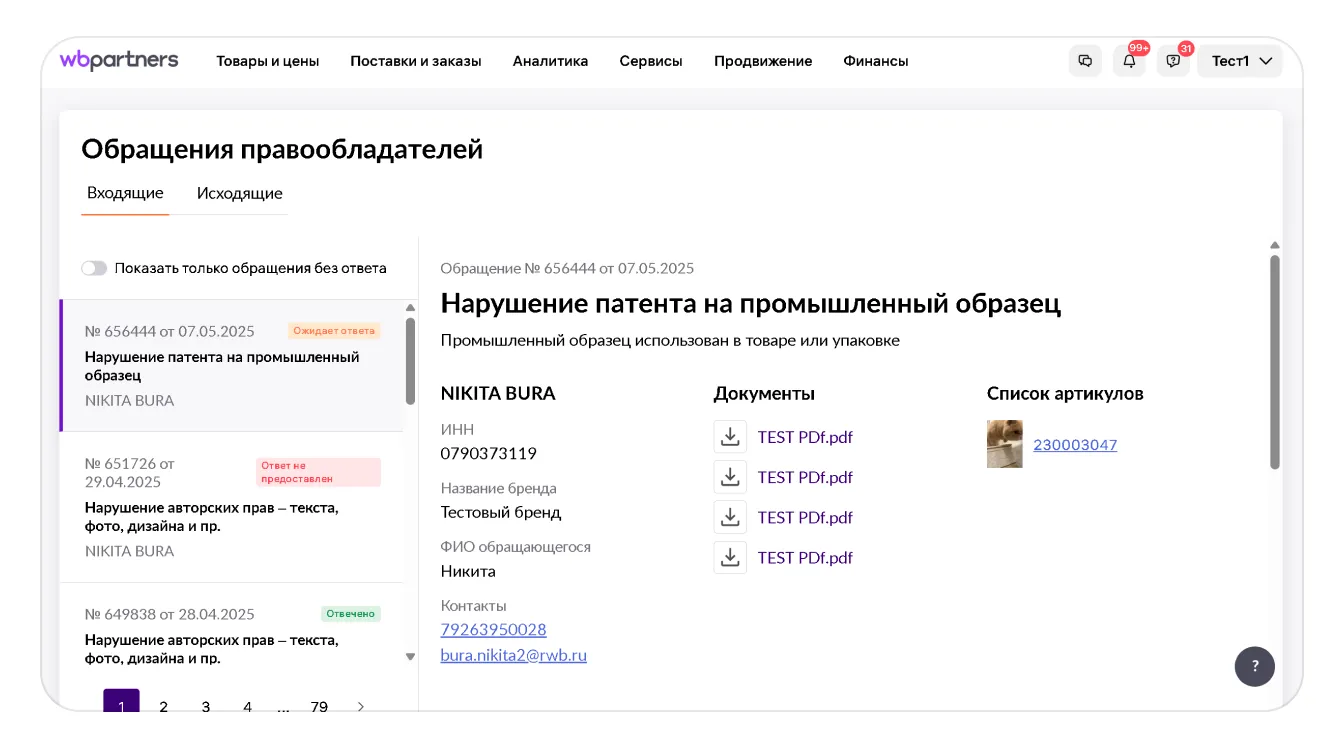Open the support questions icon with badge 31
Screen dimensions: 1344x748
(1173, 61)
